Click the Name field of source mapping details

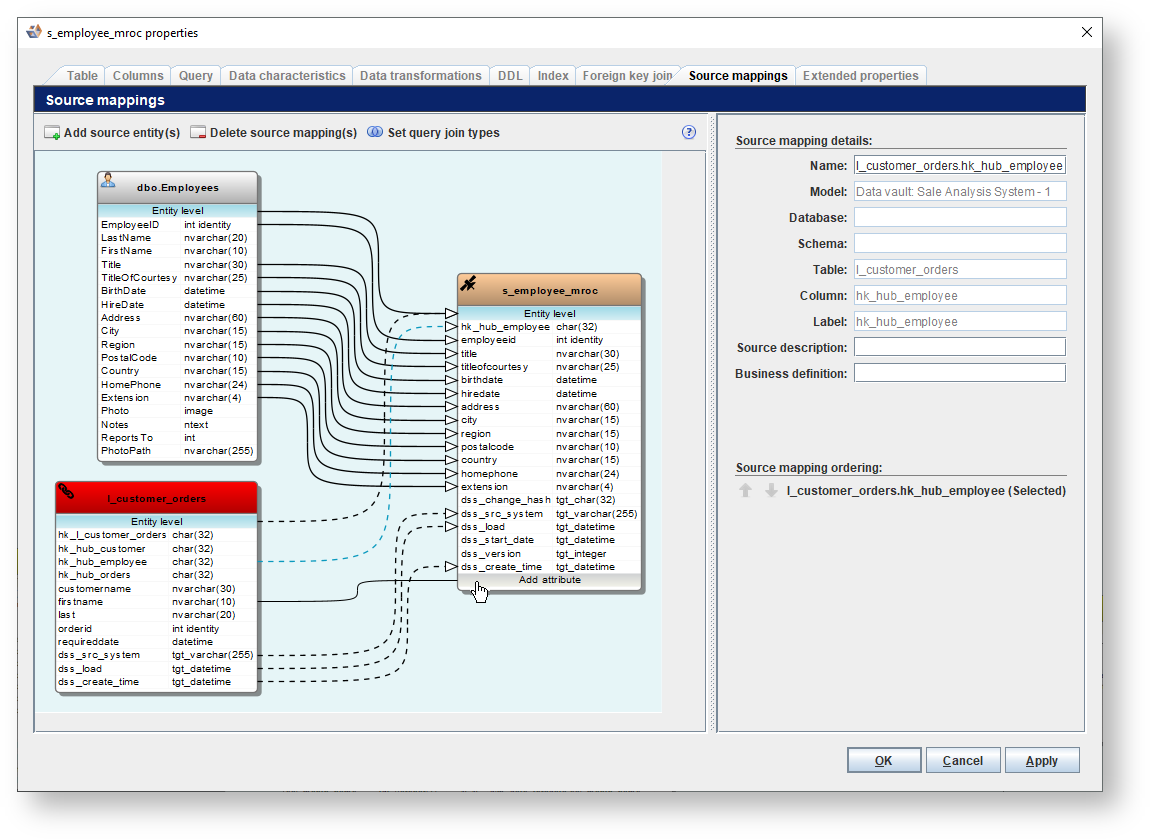coord(959,166)
